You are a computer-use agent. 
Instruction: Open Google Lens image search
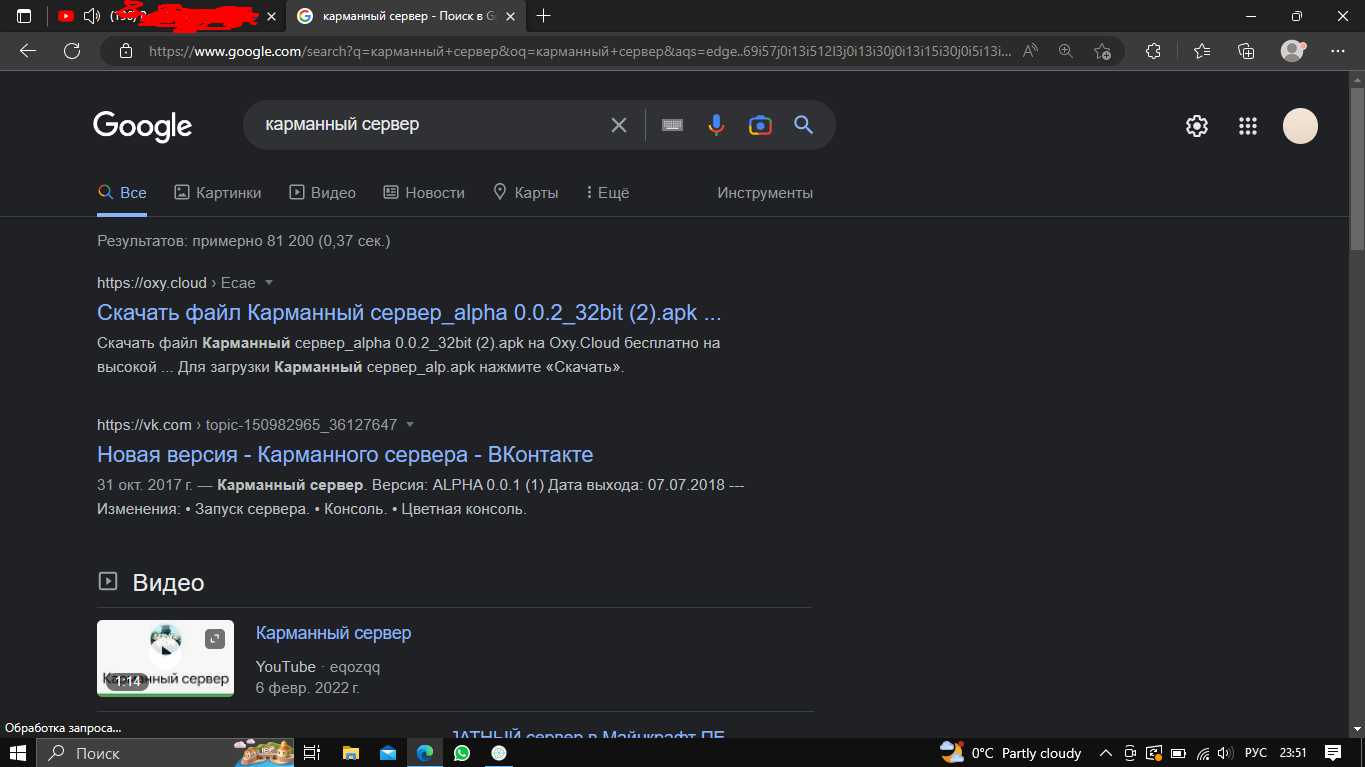coord(760,125)
